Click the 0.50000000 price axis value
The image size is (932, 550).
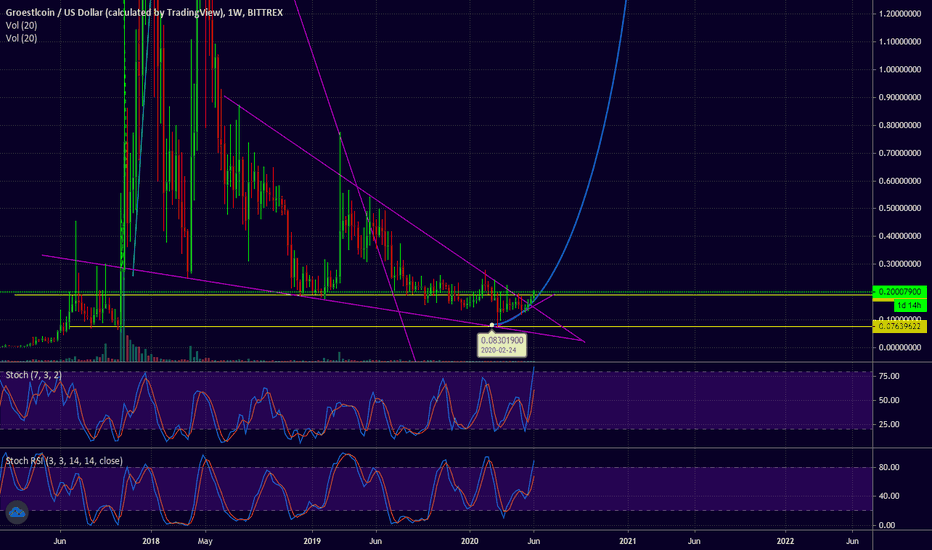tap(900, 208)
